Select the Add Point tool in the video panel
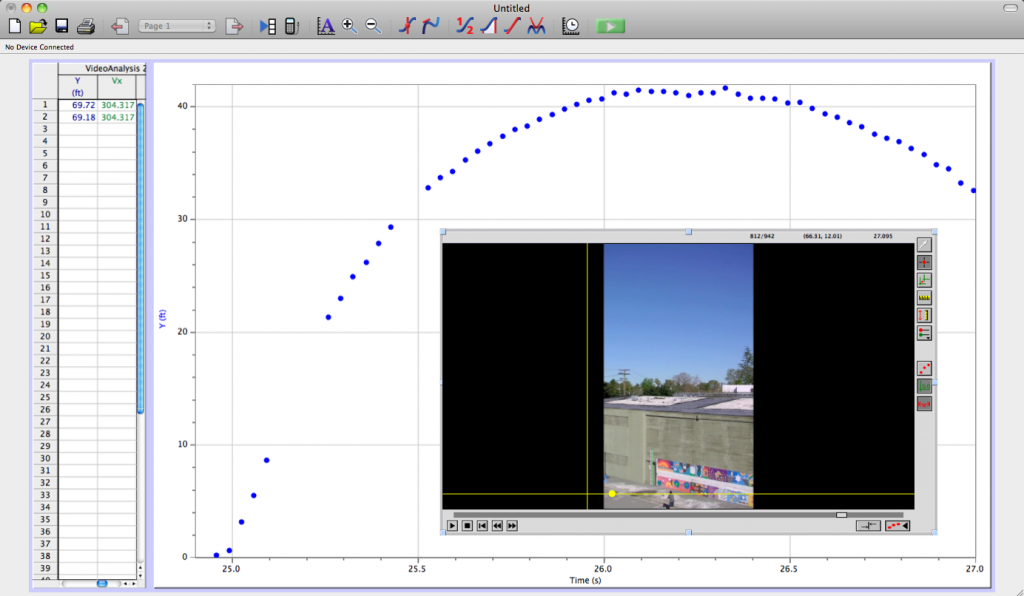Screen dimensions: 1024x596 (x=924, y=262)
